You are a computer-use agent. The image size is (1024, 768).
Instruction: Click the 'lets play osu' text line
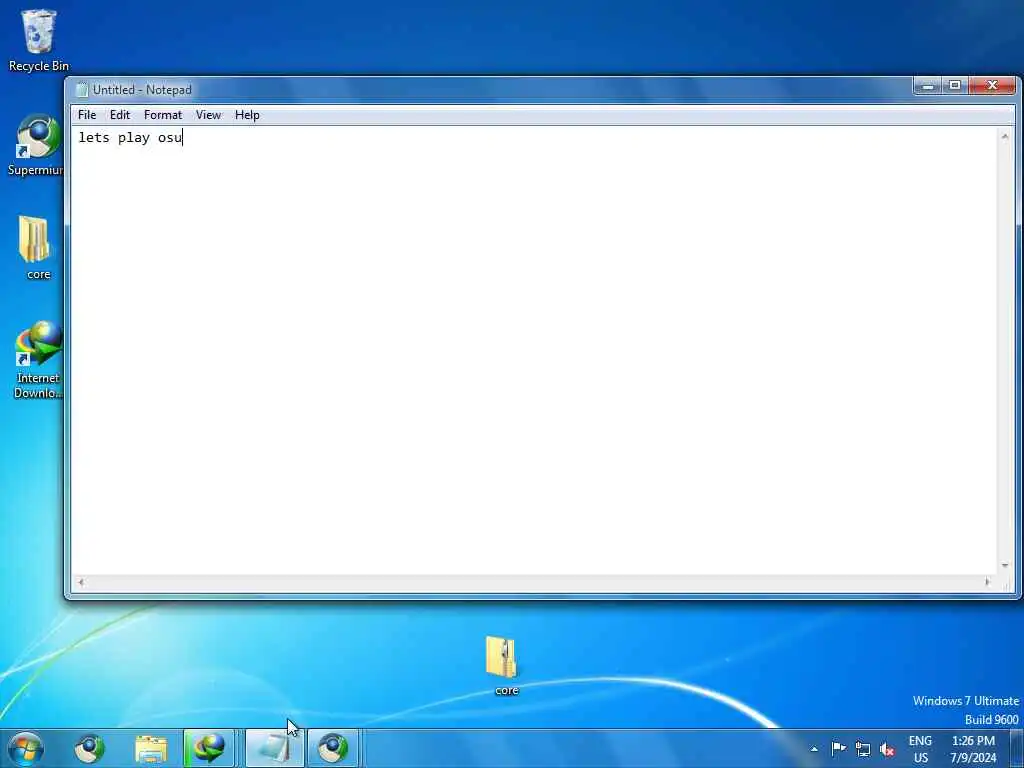130,138
